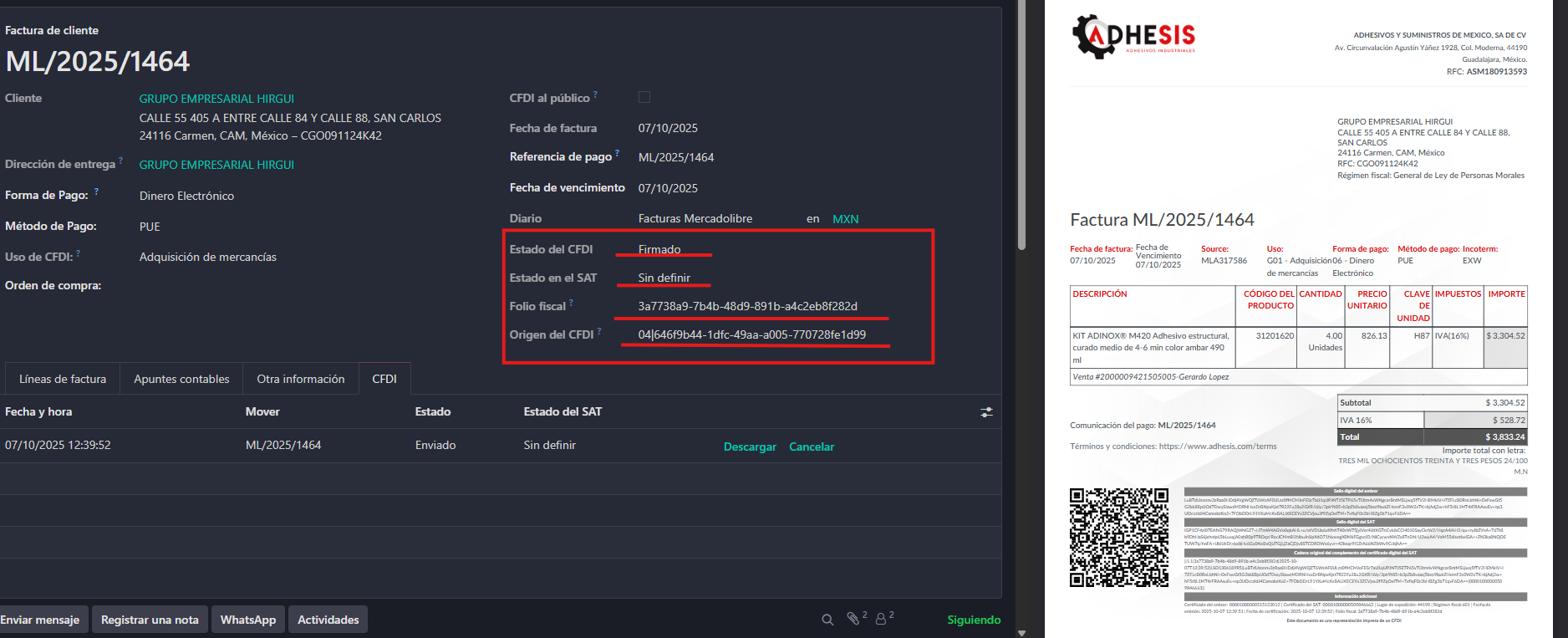The image size is (1568, 638).
Task: Switch to Líneas de factura tab
Action: tap(63, 379)
